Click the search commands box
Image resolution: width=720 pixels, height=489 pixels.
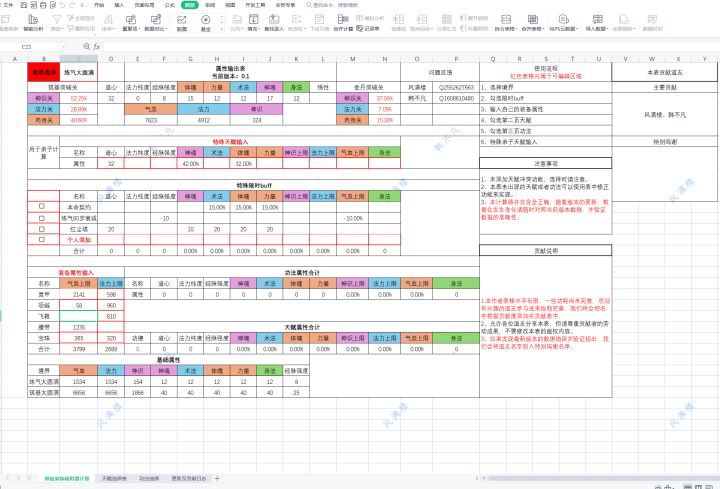[x=332, y=5]
